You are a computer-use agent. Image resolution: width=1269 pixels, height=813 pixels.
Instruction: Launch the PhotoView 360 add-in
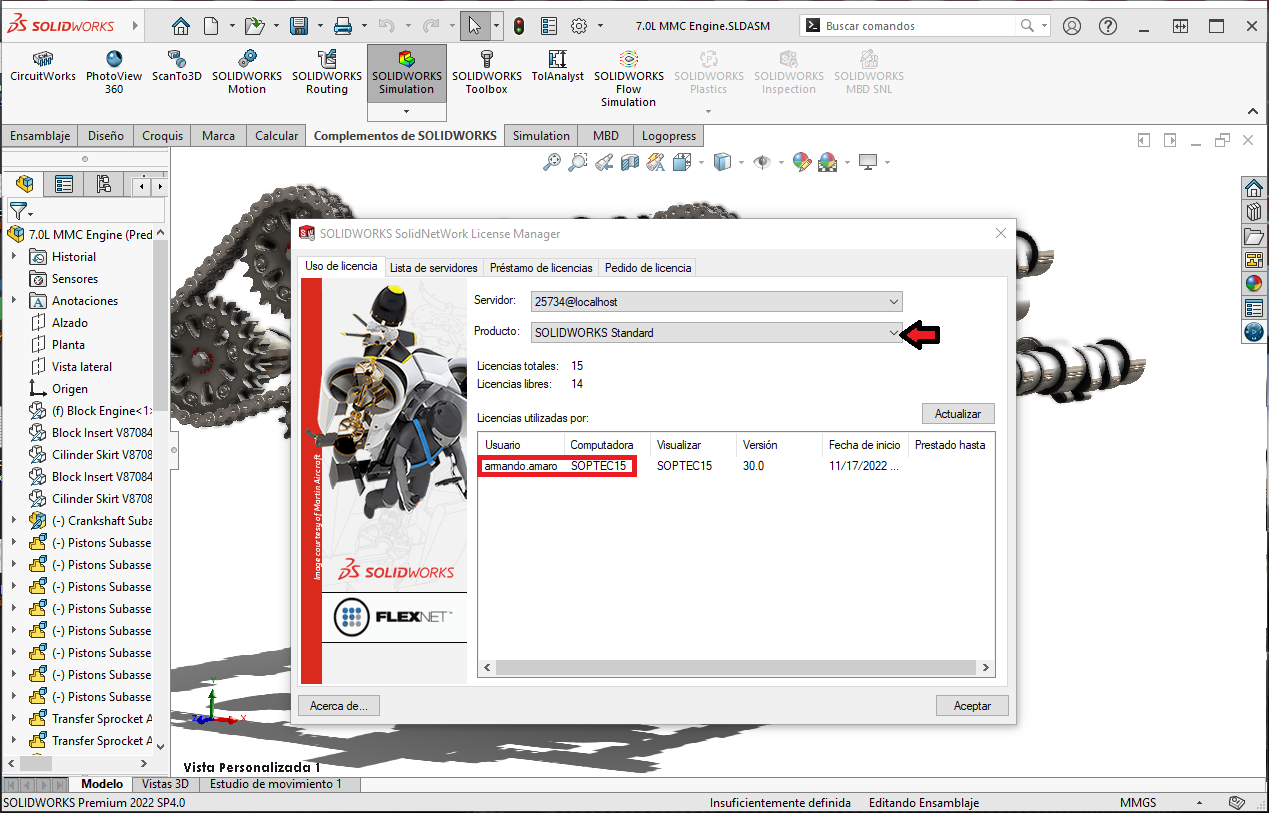(114, 74)
